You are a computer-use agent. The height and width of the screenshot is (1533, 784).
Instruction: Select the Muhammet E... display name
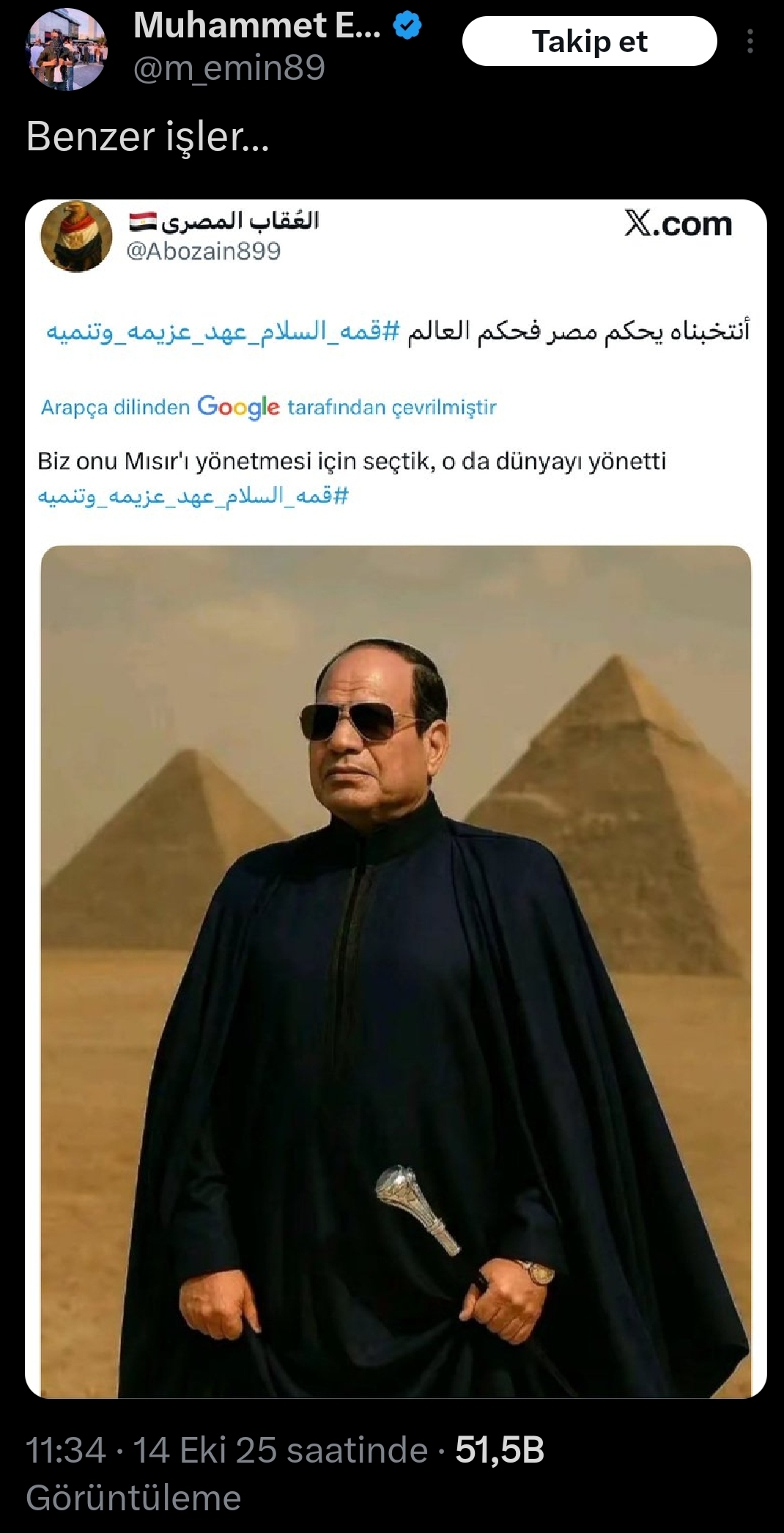point(257,26)
